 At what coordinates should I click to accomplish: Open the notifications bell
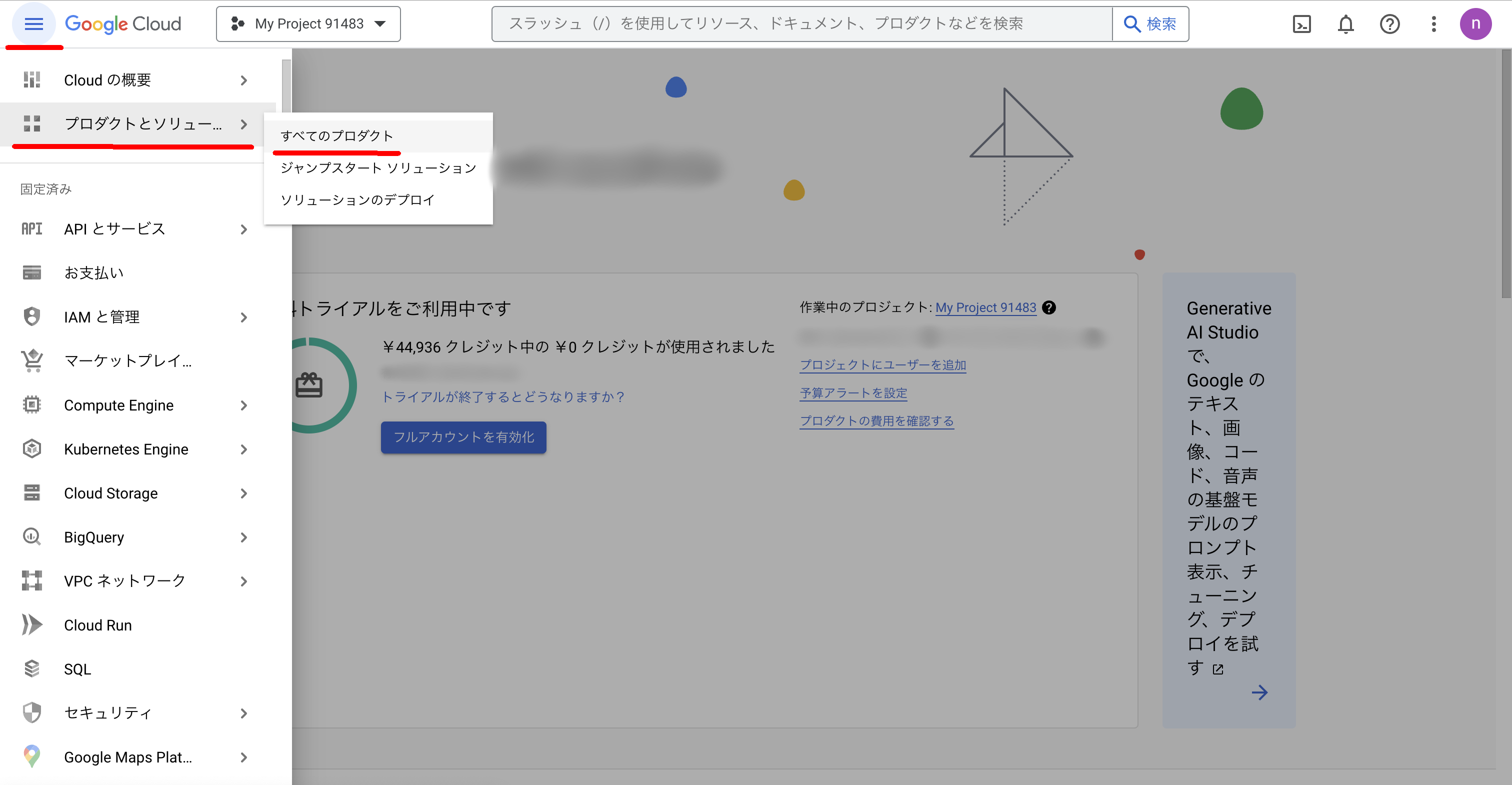click(1346, 23)
